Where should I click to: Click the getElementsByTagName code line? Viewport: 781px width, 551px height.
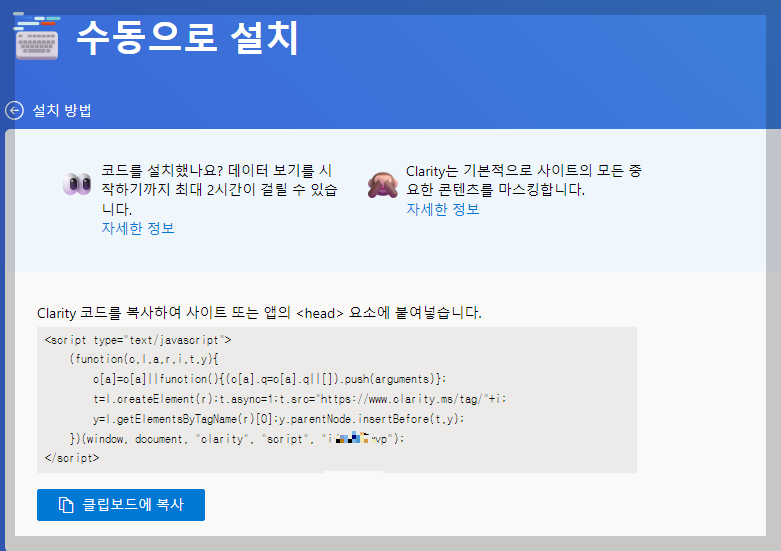point(278,419)
